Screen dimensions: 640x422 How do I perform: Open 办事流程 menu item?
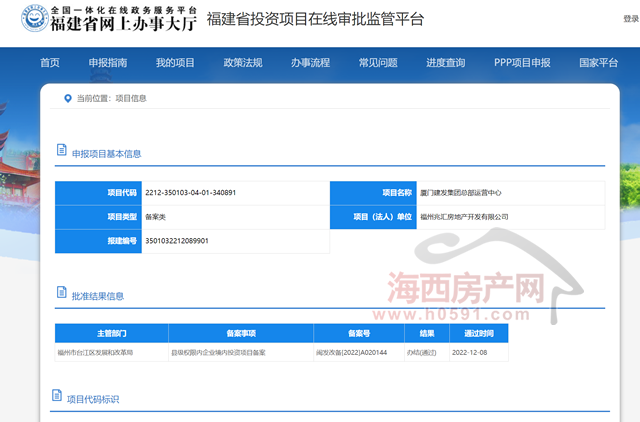pos(310,62)
